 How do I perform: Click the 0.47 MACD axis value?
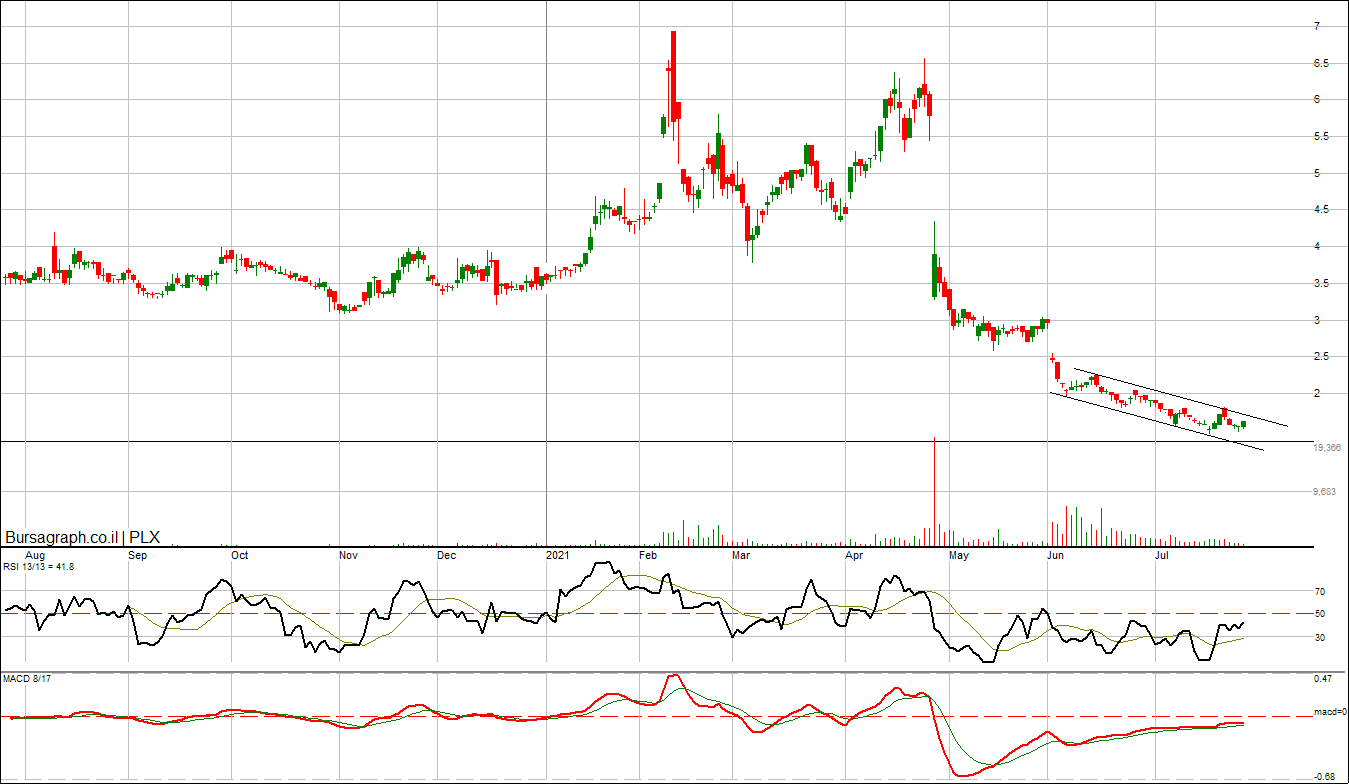(1322, 679)
